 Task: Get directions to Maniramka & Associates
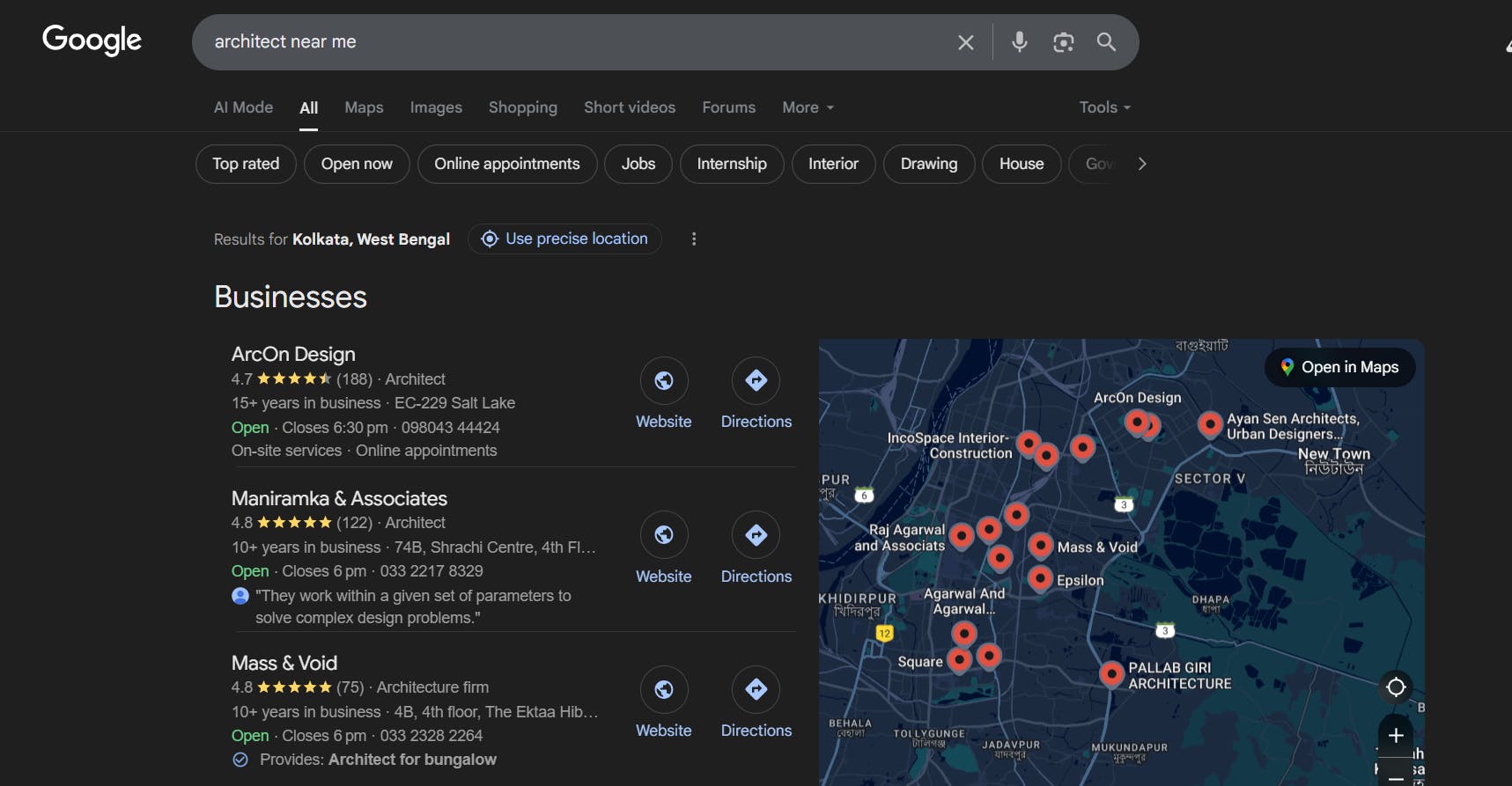point(756,535)
